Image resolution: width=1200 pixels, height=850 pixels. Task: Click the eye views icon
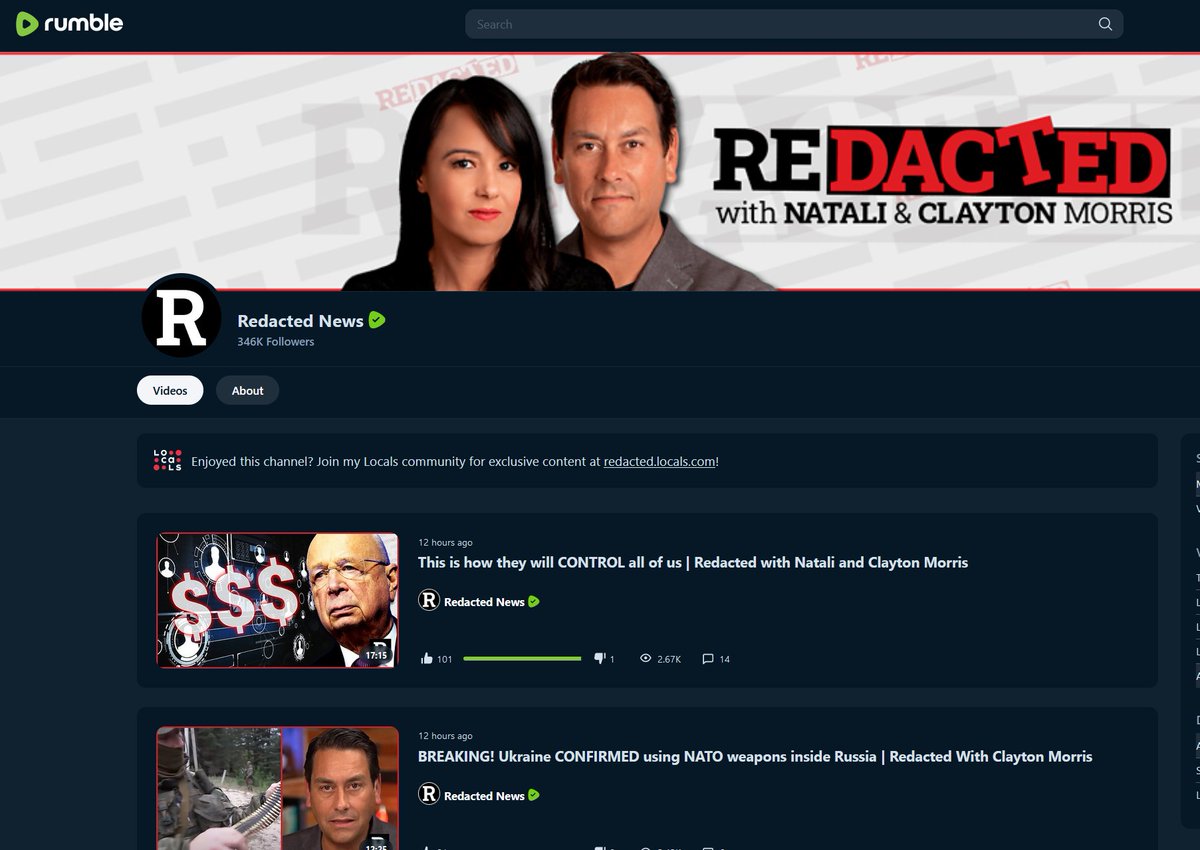pyautogui.click(x=646, y=659)
